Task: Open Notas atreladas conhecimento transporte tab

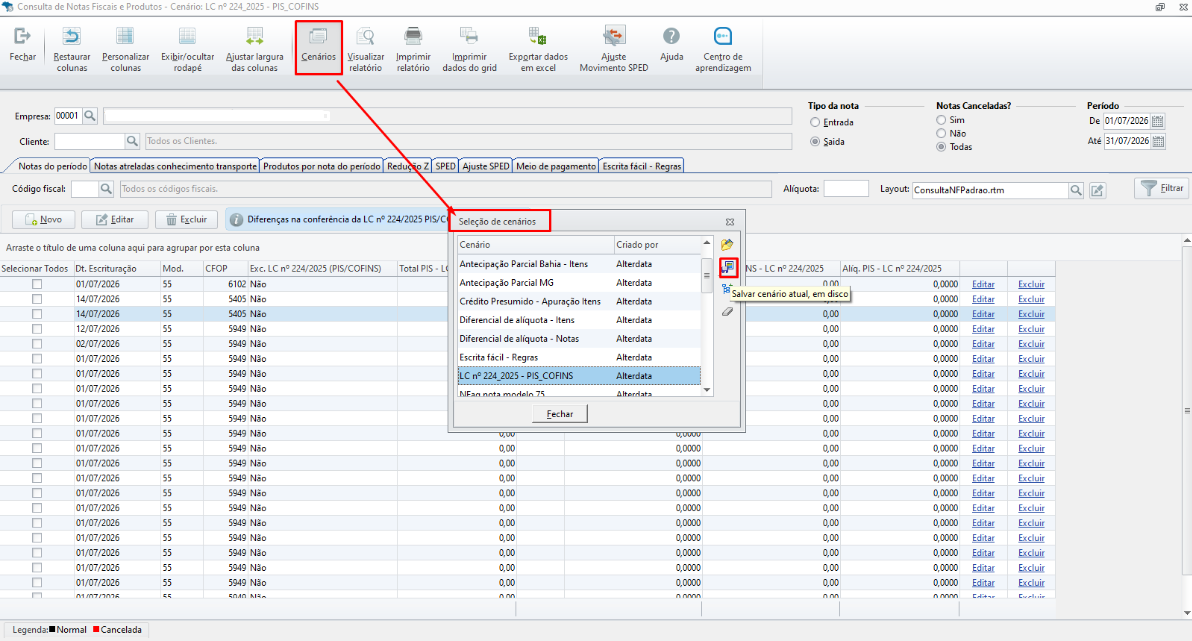Action: click(175, 166)
